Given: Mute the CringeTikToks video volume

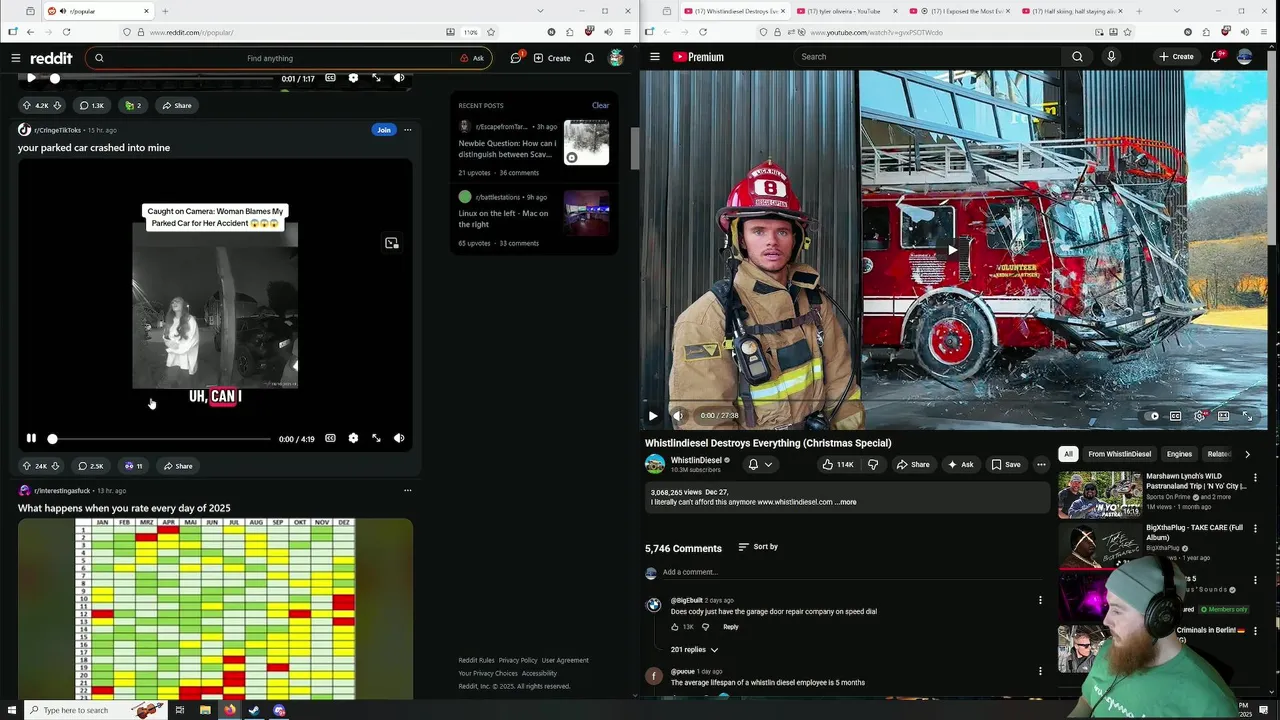Looking at the screenshot, I should coord(399,438).
